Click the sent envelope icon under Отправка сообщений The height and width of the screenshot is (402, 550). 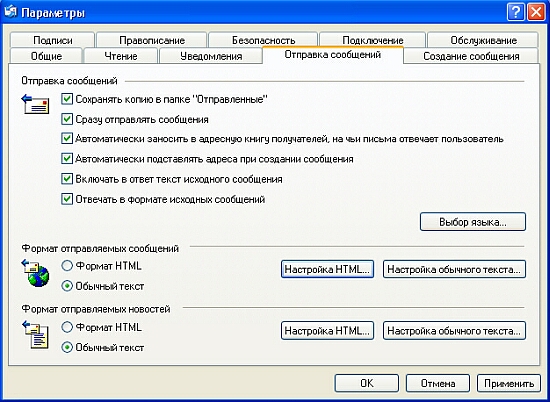35,104
